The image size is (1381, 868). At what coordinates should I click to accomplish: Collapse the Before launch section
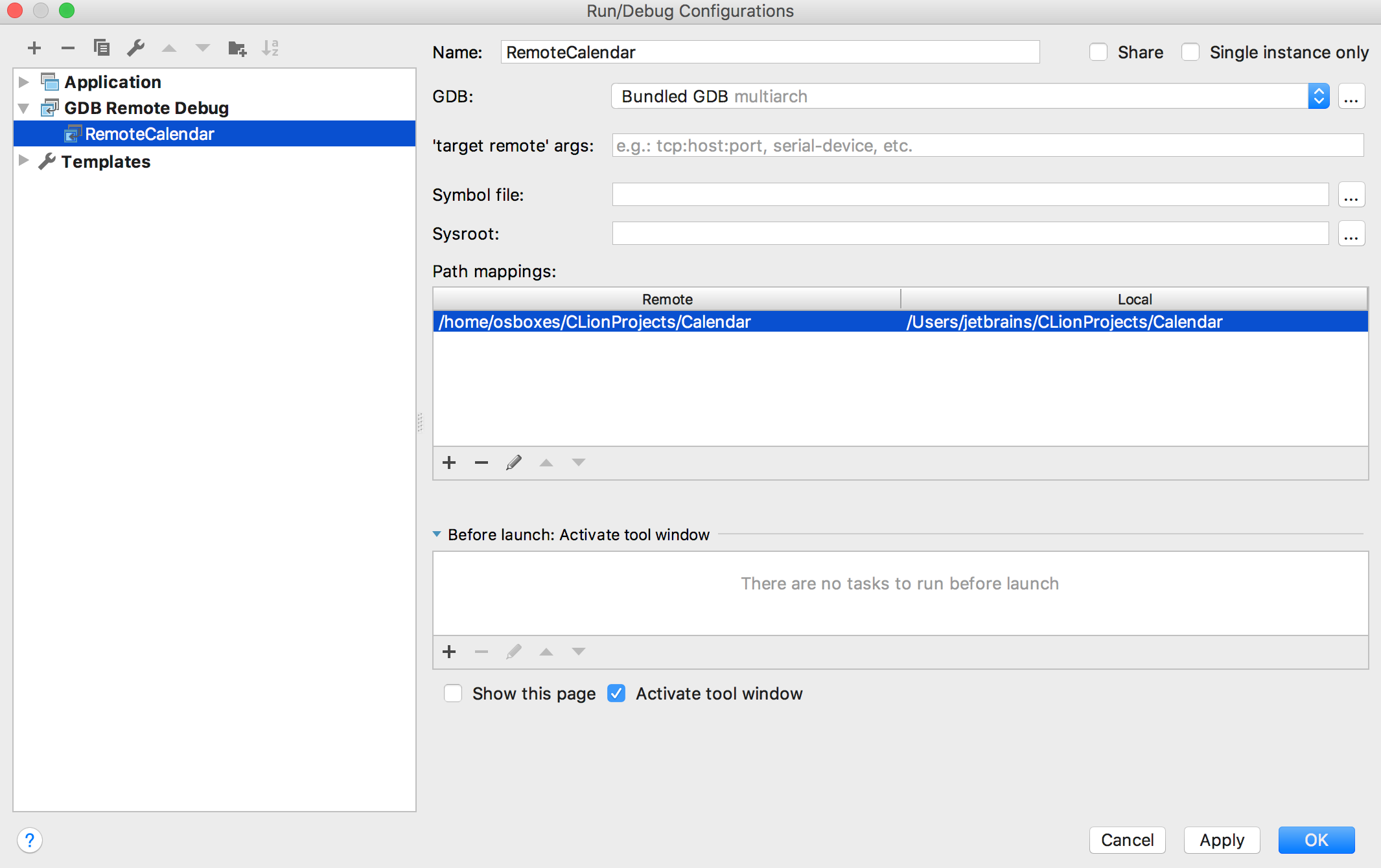437,534
